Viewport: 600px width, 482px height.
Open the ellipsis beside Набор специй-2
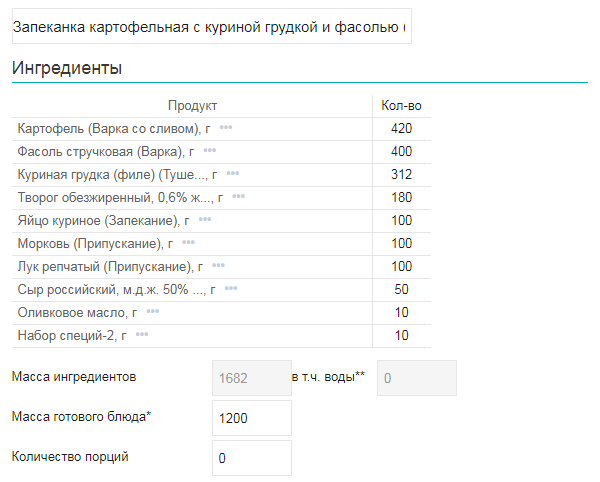[142, 335]
